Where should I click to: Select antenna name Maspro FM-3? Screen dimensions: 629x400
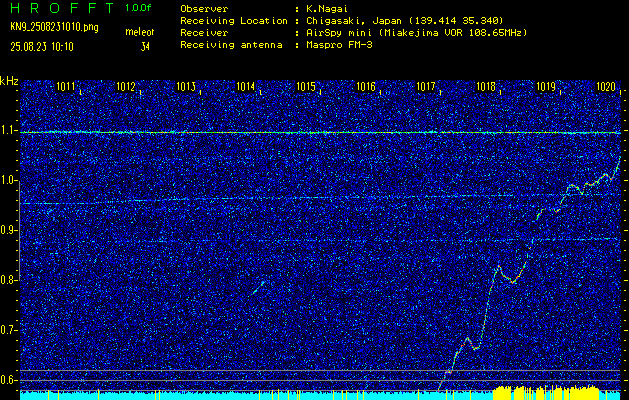339,45
